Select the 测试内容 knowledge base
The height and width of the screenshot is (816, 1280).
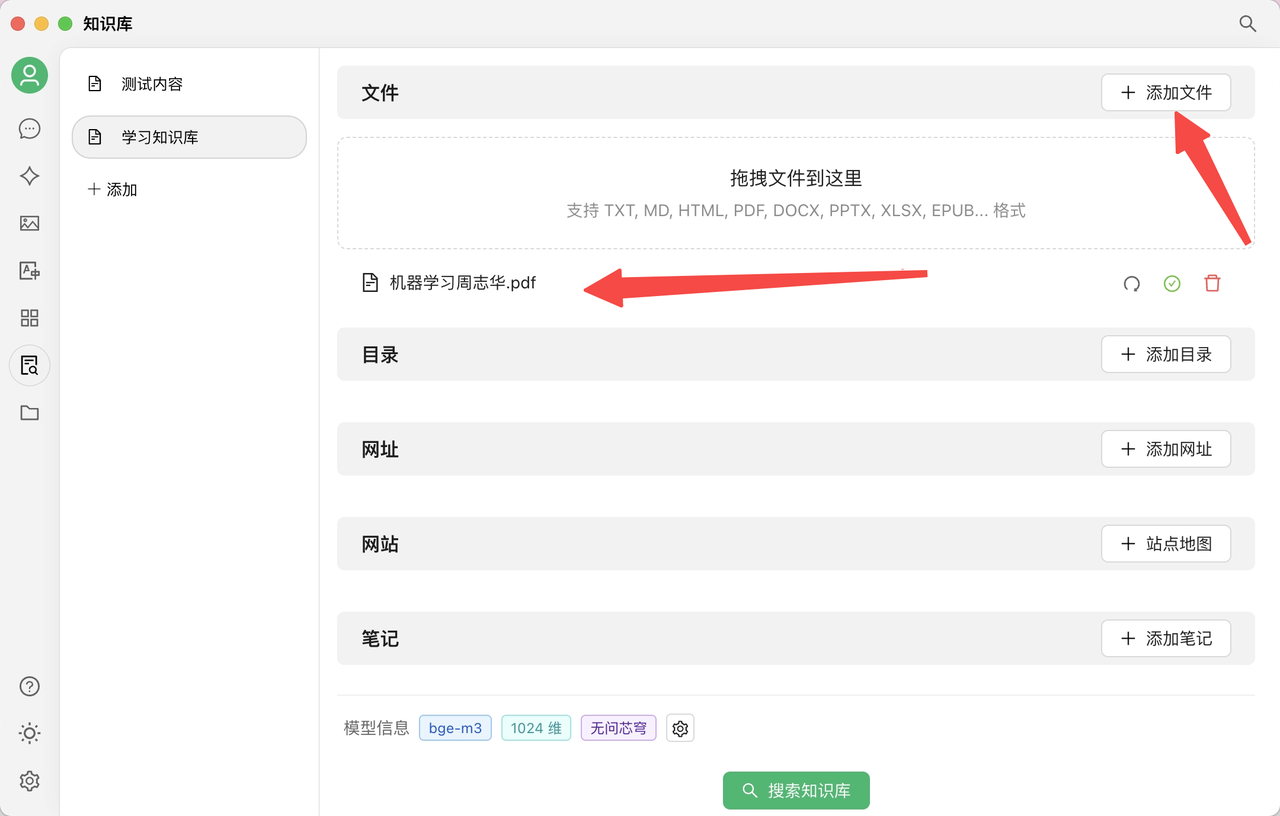[152, 84]
